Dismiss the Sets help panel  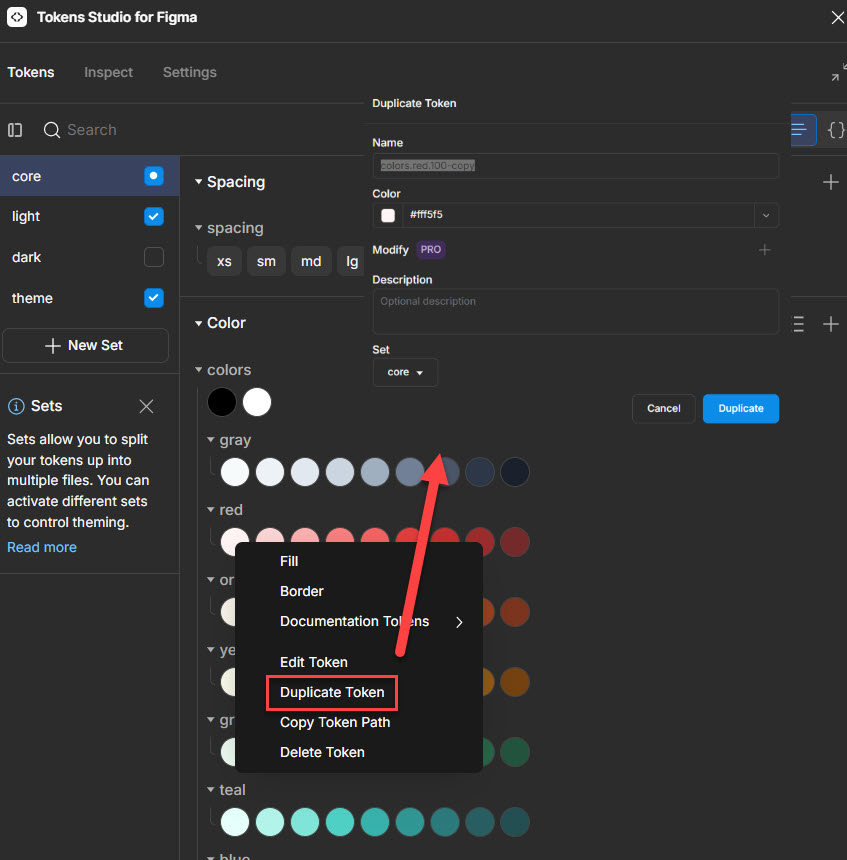click(146, 406)
